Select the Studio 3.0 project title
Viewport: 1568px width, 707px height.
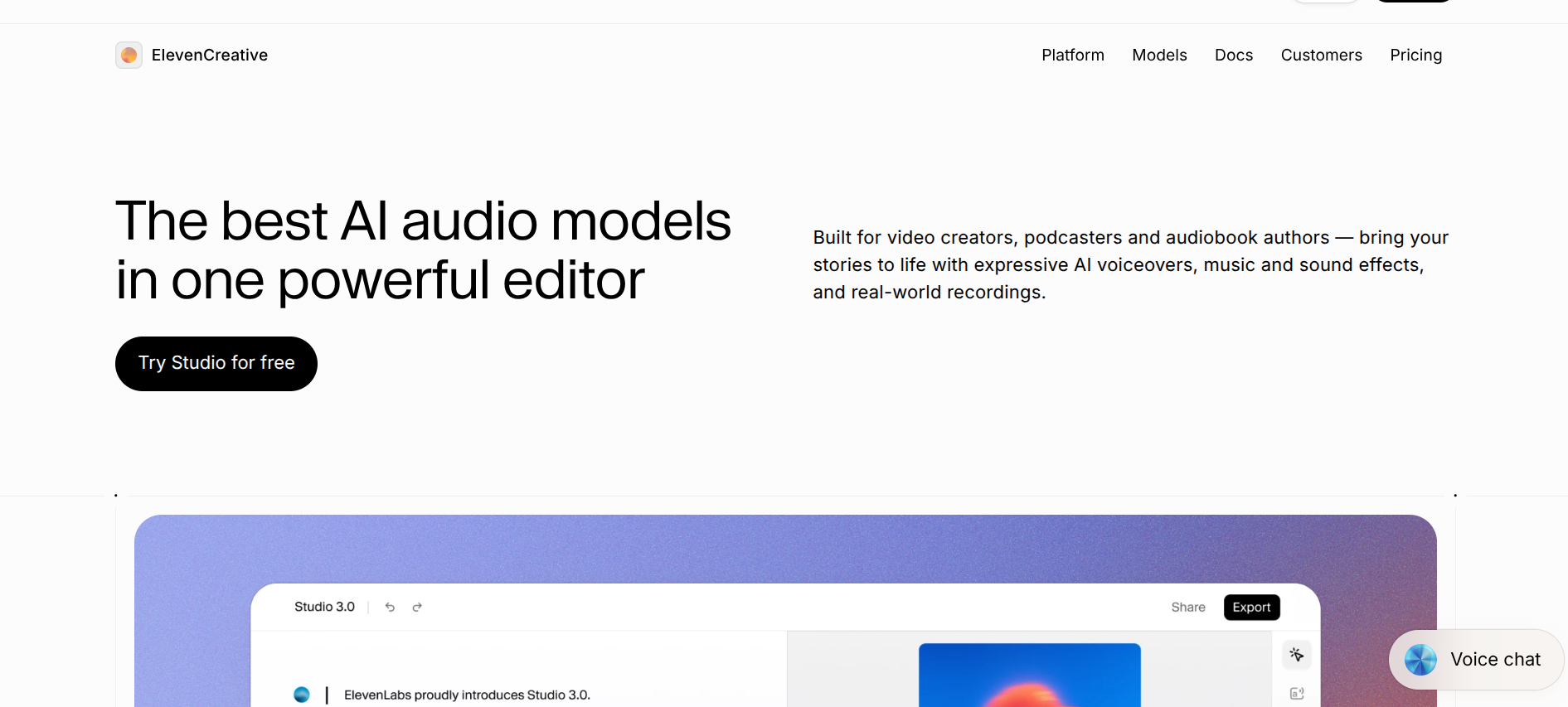click(x=324, y=607)
